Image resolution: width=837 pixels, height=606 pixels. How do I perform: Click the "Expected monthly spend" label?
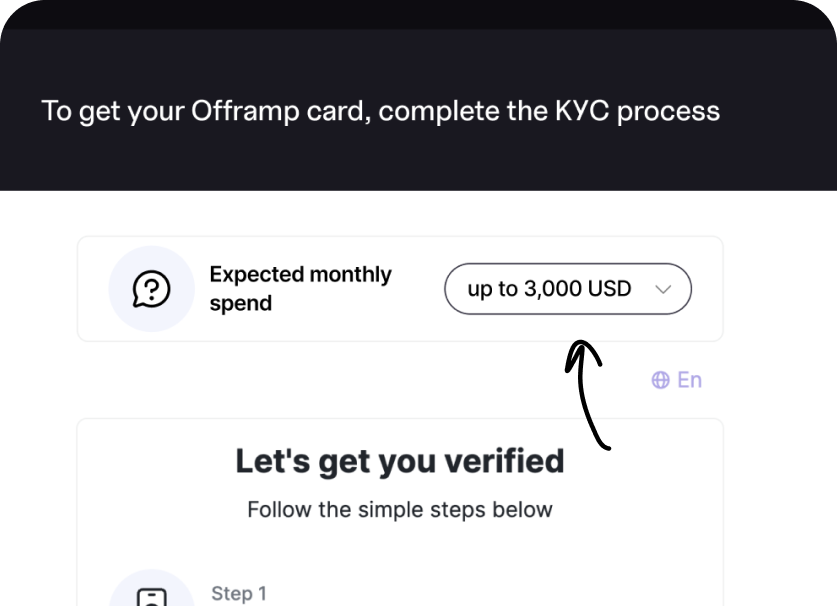[301, 289]
